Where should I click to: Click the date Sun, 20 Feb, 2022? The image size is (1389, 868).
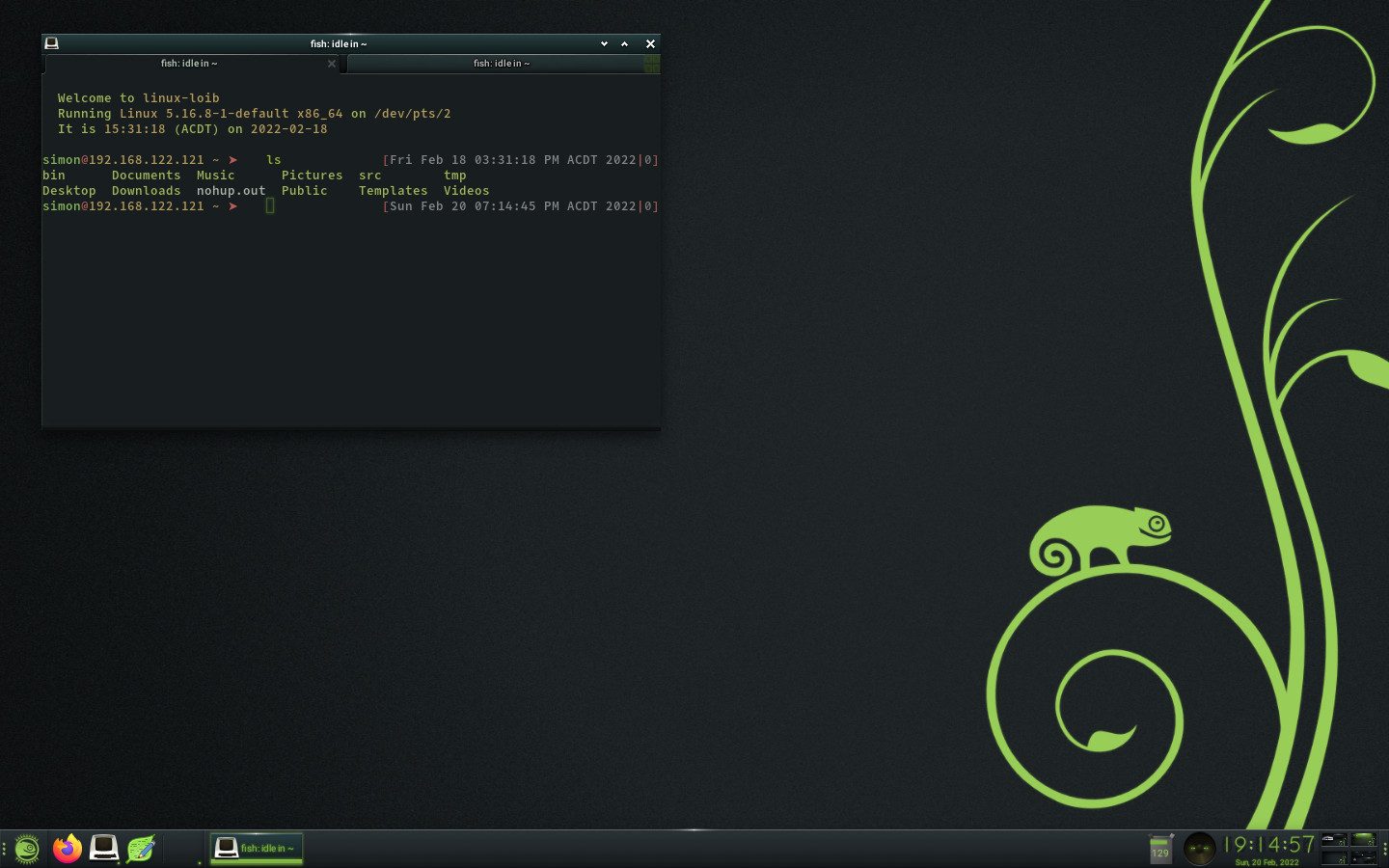pyautogui.click(x=1267, y=862)
